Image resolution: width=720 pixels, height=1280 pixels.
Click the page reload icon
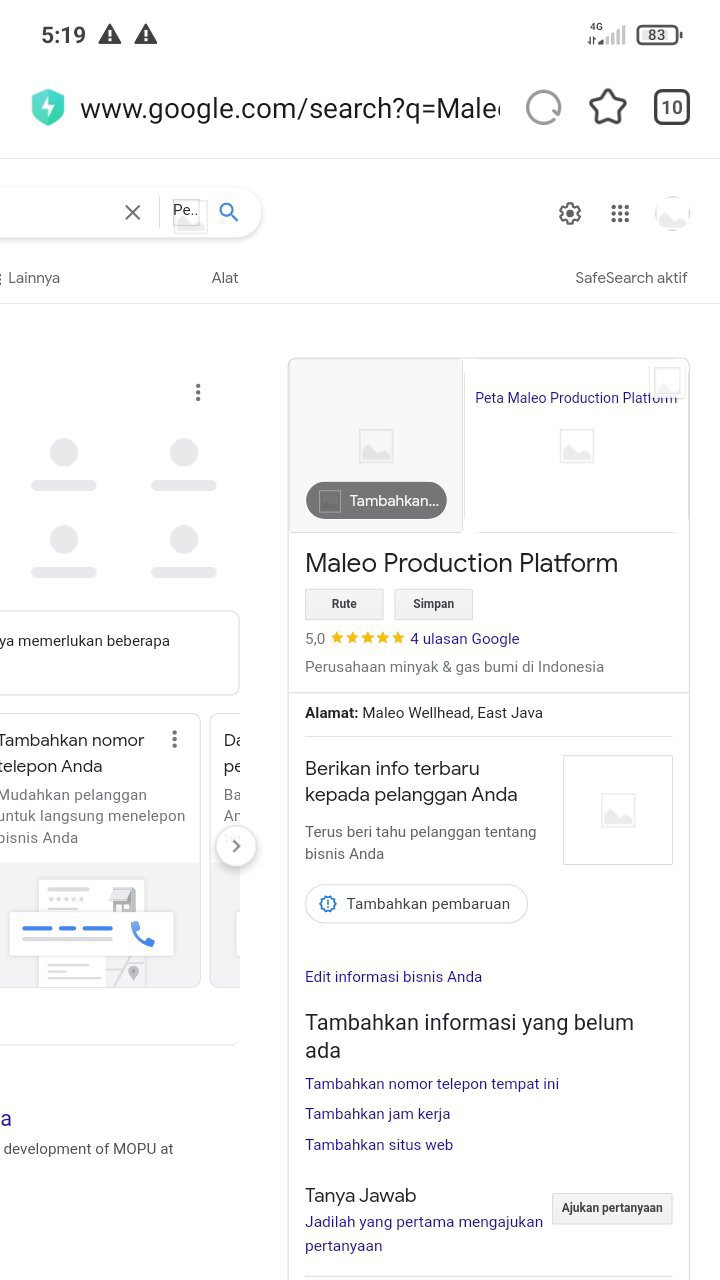click(544, 108)
